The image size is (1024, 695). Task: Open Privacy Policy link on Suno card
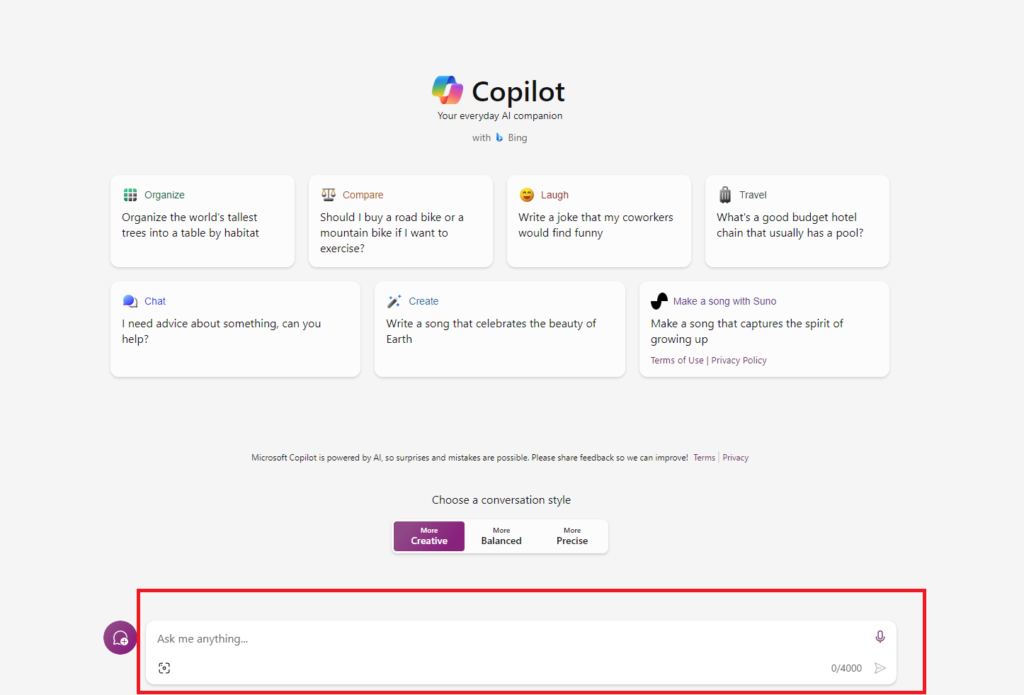(x=739, y=360)
